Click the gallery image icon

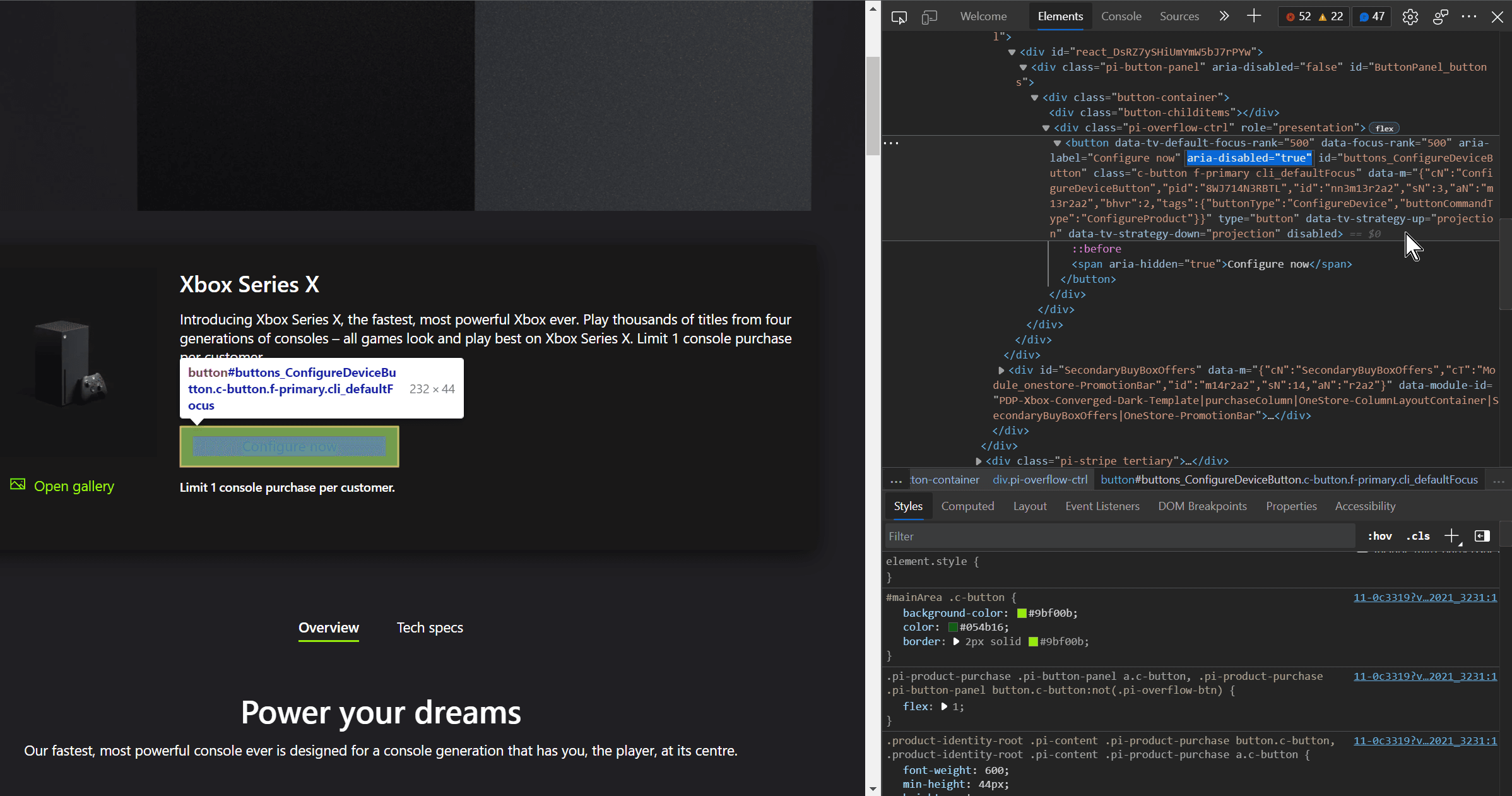pos(18,485)
